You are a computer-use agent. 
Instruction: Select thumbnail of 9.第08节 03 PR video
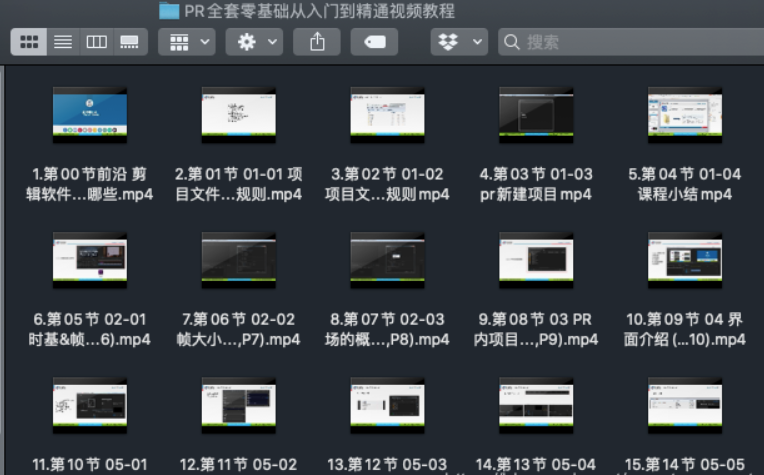tap(536, 260)
